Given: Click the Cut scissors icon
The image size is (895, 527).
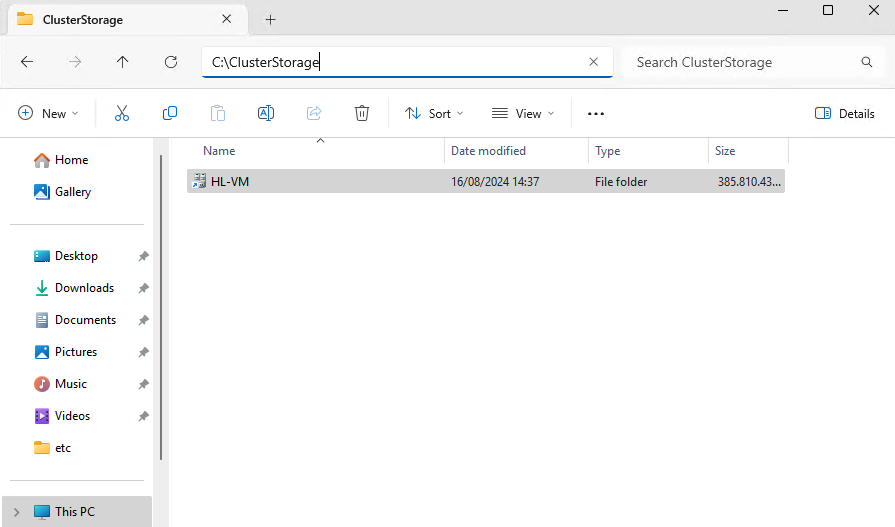Looking at the screenshot, I should click(x=122, y=114).
